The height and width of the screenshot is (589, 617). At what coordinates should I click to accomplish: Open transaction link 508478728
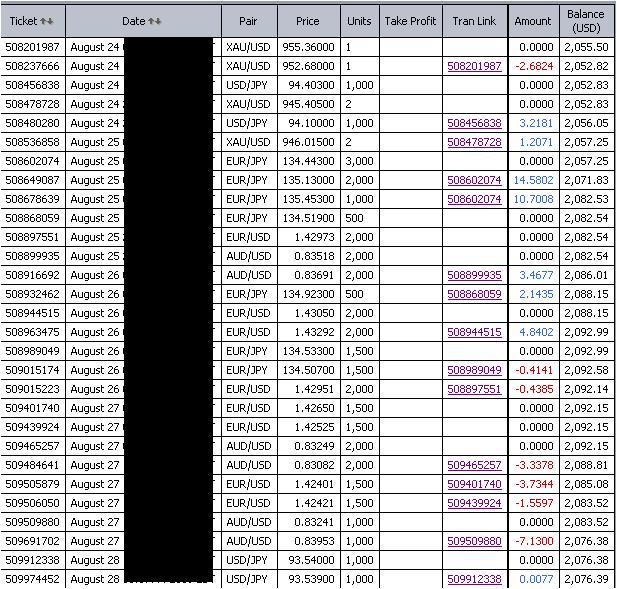[x=475, y=142]
